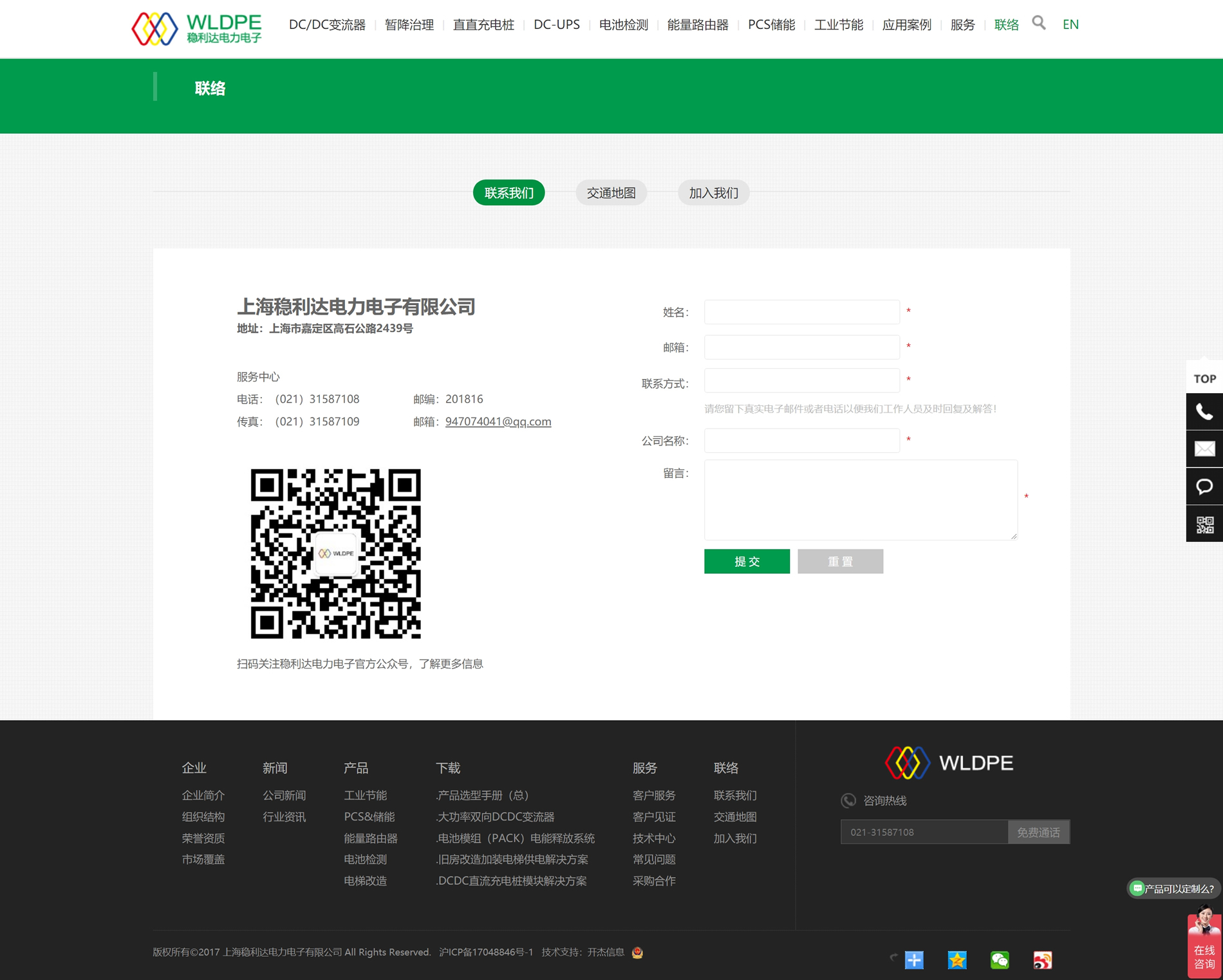Focus the 姓名 input field
Screen dimensions: 1223x980
click(801, 311)
